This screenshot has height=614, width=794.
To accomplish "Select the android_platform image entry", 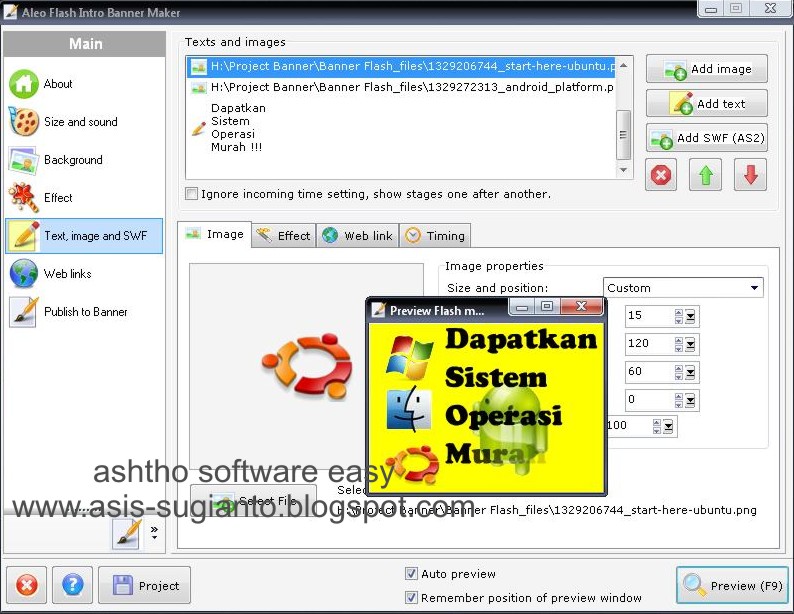I will pos(402,87).
